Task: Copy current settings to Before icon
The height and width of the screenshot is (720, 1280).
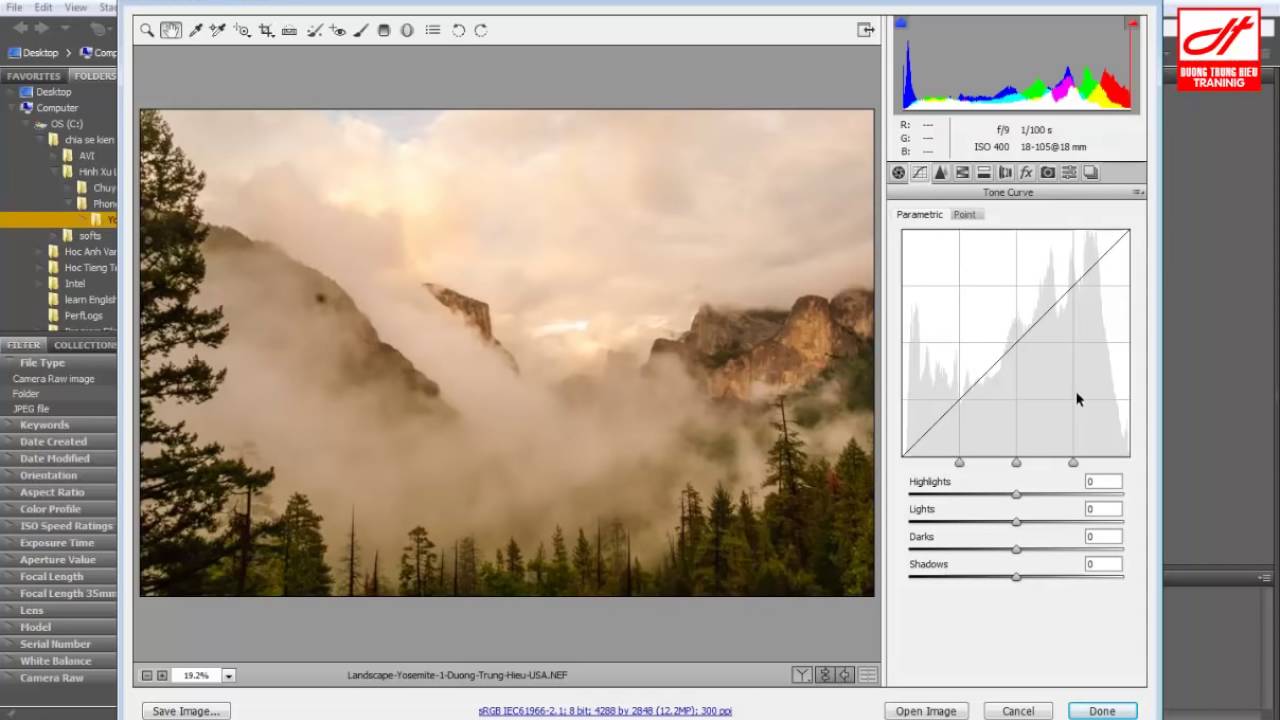Action: 845,675
